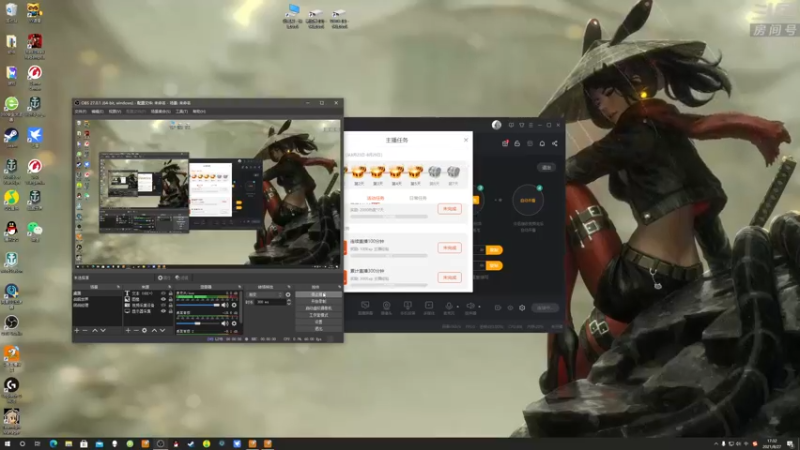Pop out the OBS controls dock panel
This screenshot has height=450, width=800.
[x=339, y=287]
